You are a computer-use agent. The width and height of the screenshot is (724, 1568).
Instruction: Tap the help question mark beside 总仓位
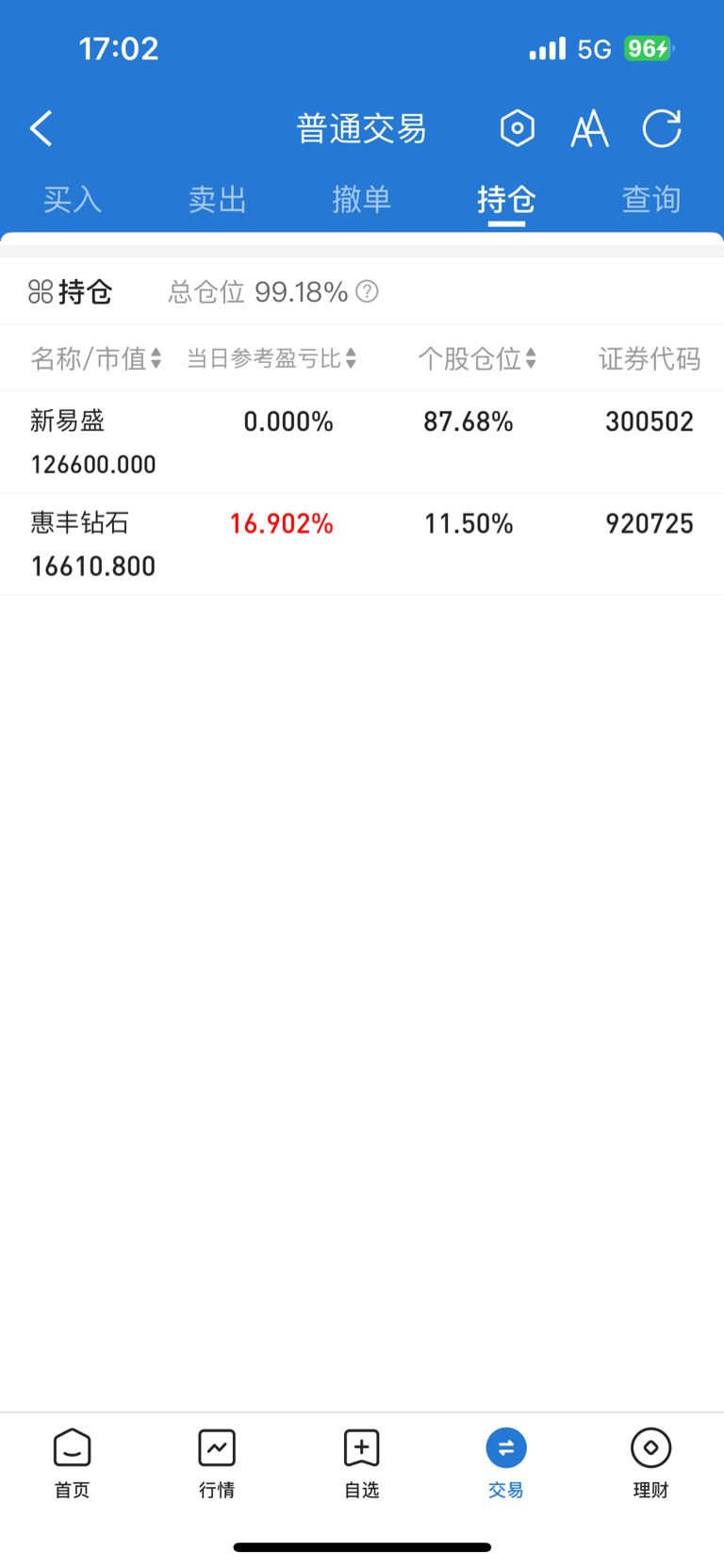click(x=368, y=291)
